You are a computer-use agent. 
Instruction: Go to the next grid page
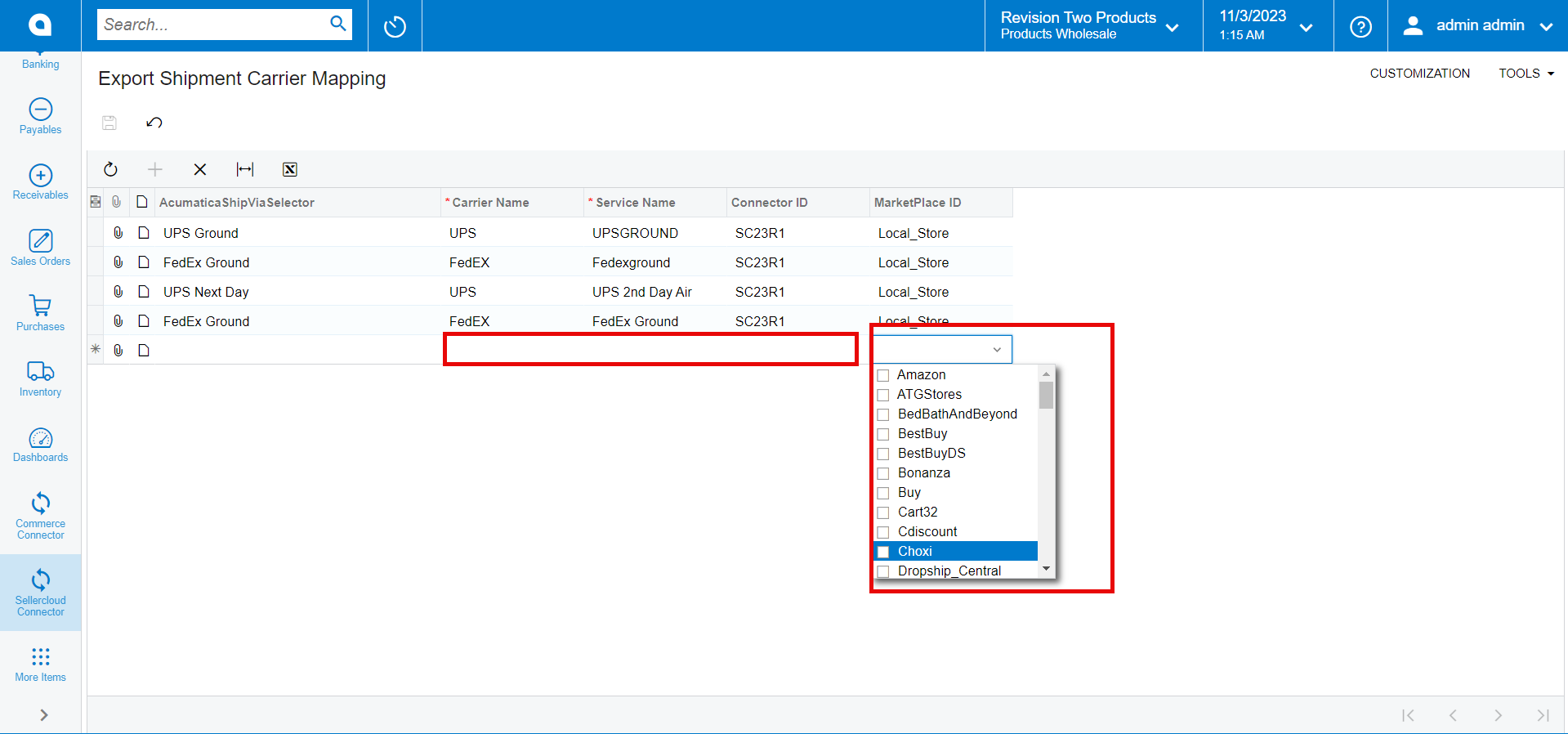tap(1498, 715)
